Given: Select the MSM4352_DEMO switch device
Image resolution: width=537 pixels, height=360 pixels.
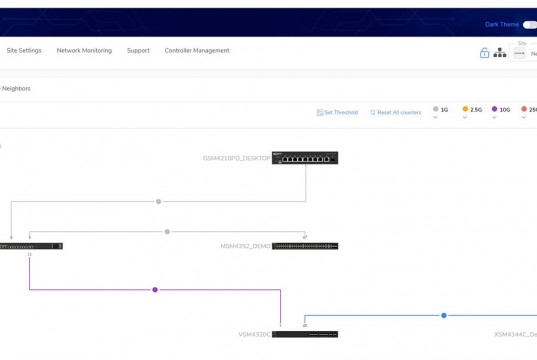Looking at the screenshot, I should pyautogui.click(x=305, y=246).
